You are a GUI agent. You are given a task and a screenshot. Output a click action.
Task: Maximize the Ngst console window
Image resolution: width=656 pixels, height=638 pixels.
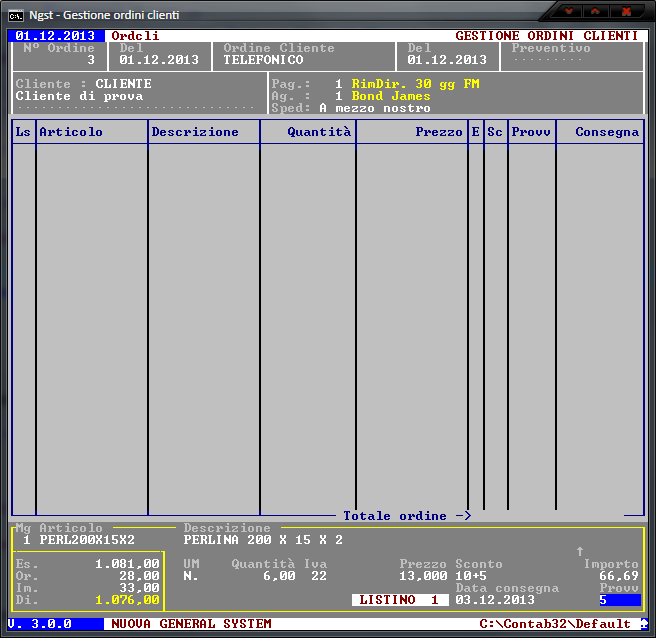coord(595,11)
